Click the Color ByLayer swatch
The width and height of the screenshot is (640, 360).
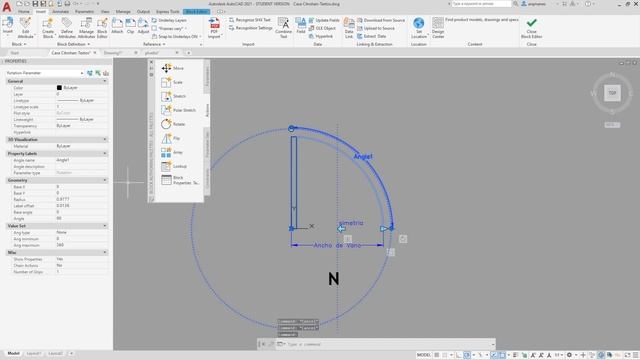59,88
